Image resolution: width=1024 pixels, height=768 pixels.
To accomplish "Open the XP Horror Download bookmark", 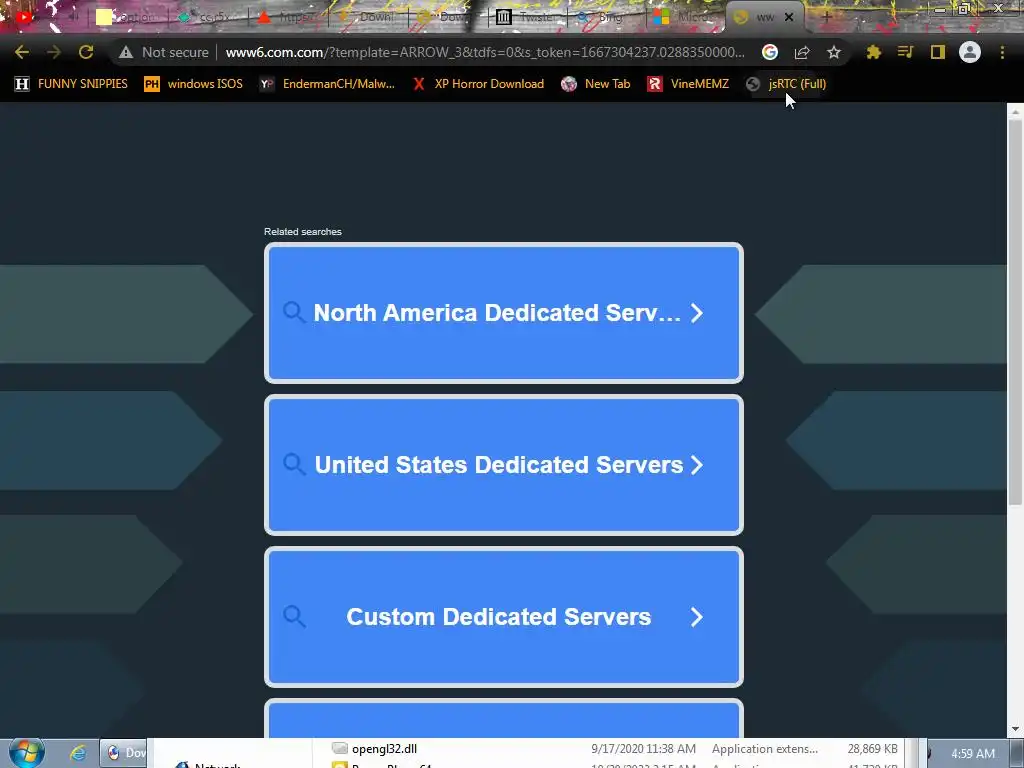I will [x=479, y=84].
